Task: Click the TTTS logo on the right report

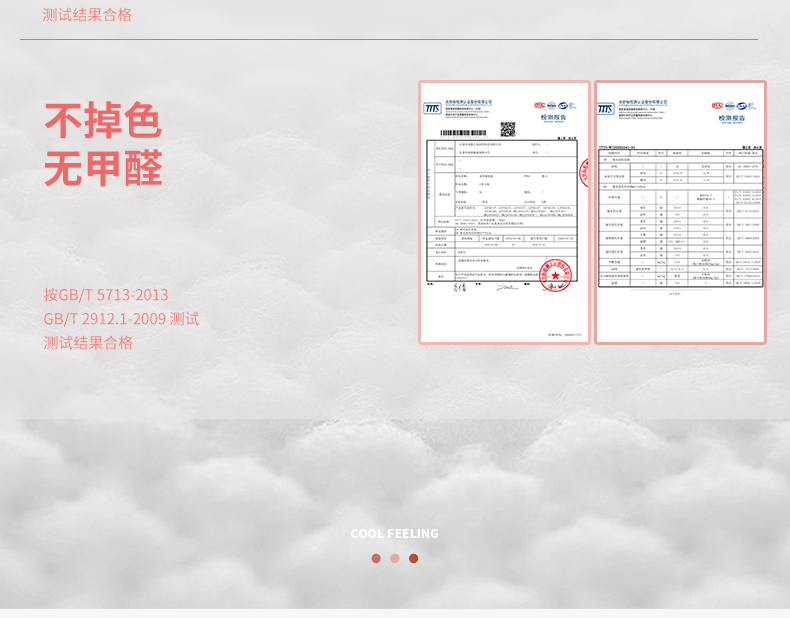Action: pos(606,109)
